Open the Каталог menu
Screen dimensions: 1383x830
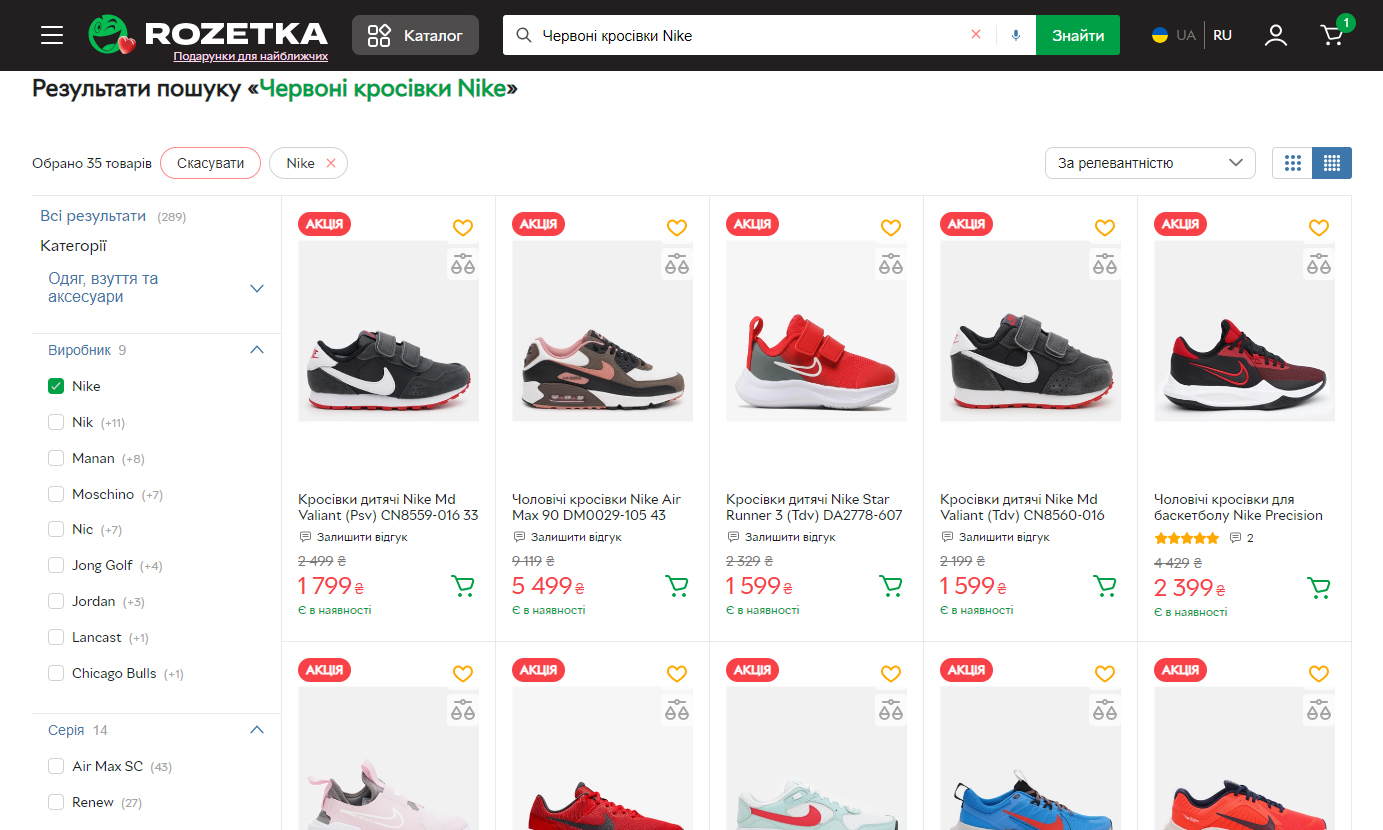coord(415,35)
